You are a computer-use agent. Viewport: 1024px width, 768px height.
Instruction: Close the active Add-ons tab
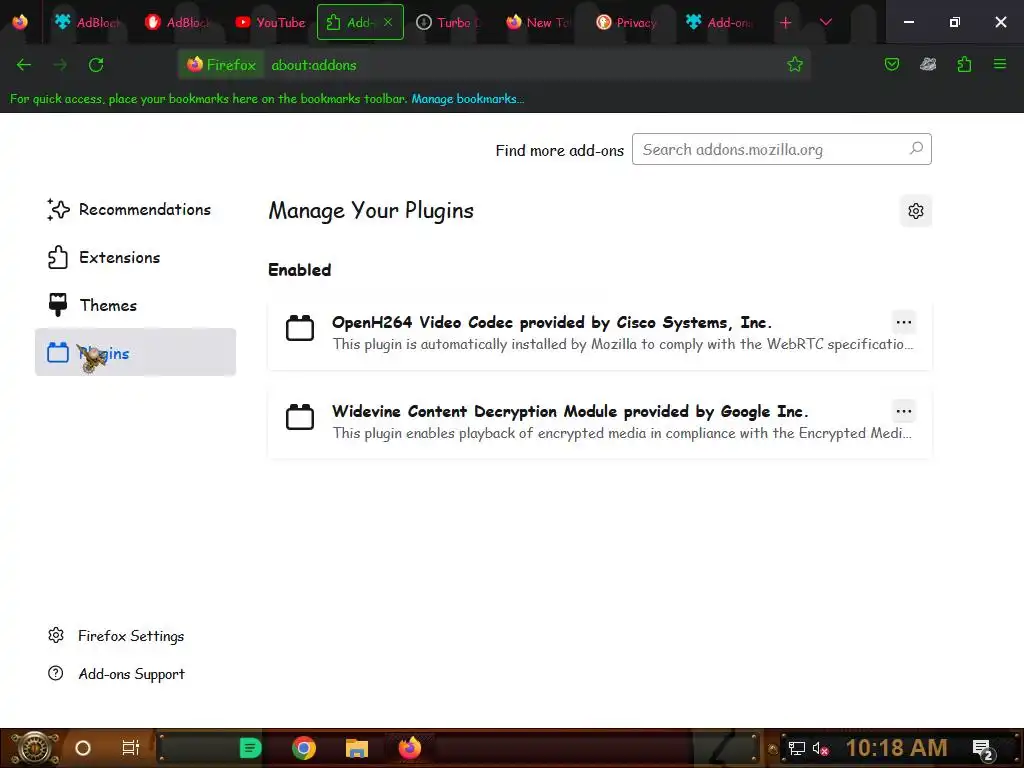point(388,22)
